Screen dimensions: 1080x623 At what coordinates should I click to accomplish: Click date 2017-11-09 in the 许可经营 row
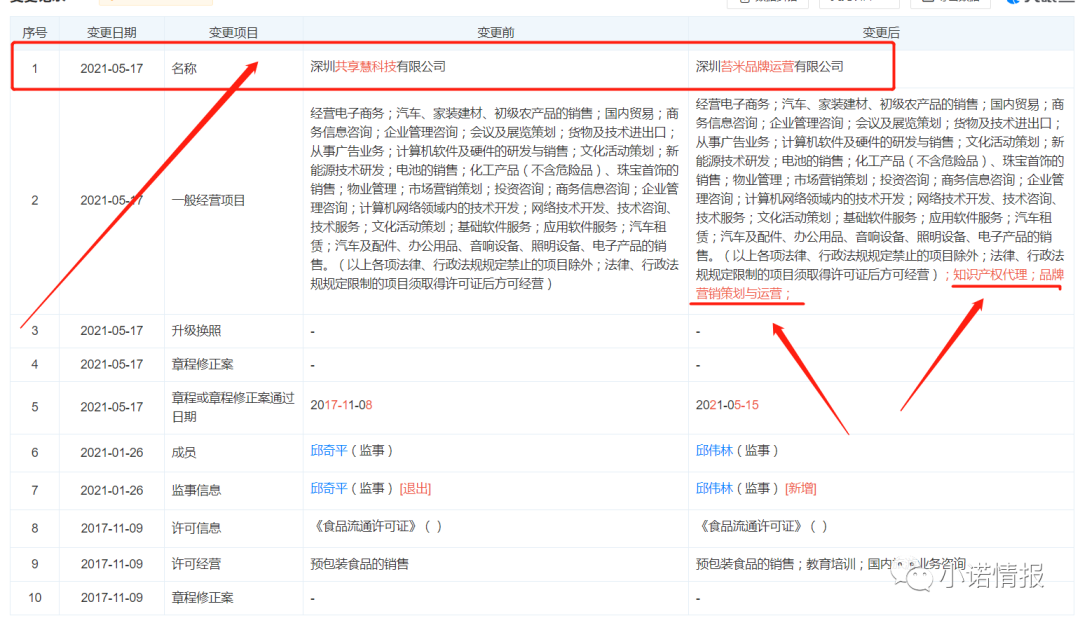(x=112, y=564)
